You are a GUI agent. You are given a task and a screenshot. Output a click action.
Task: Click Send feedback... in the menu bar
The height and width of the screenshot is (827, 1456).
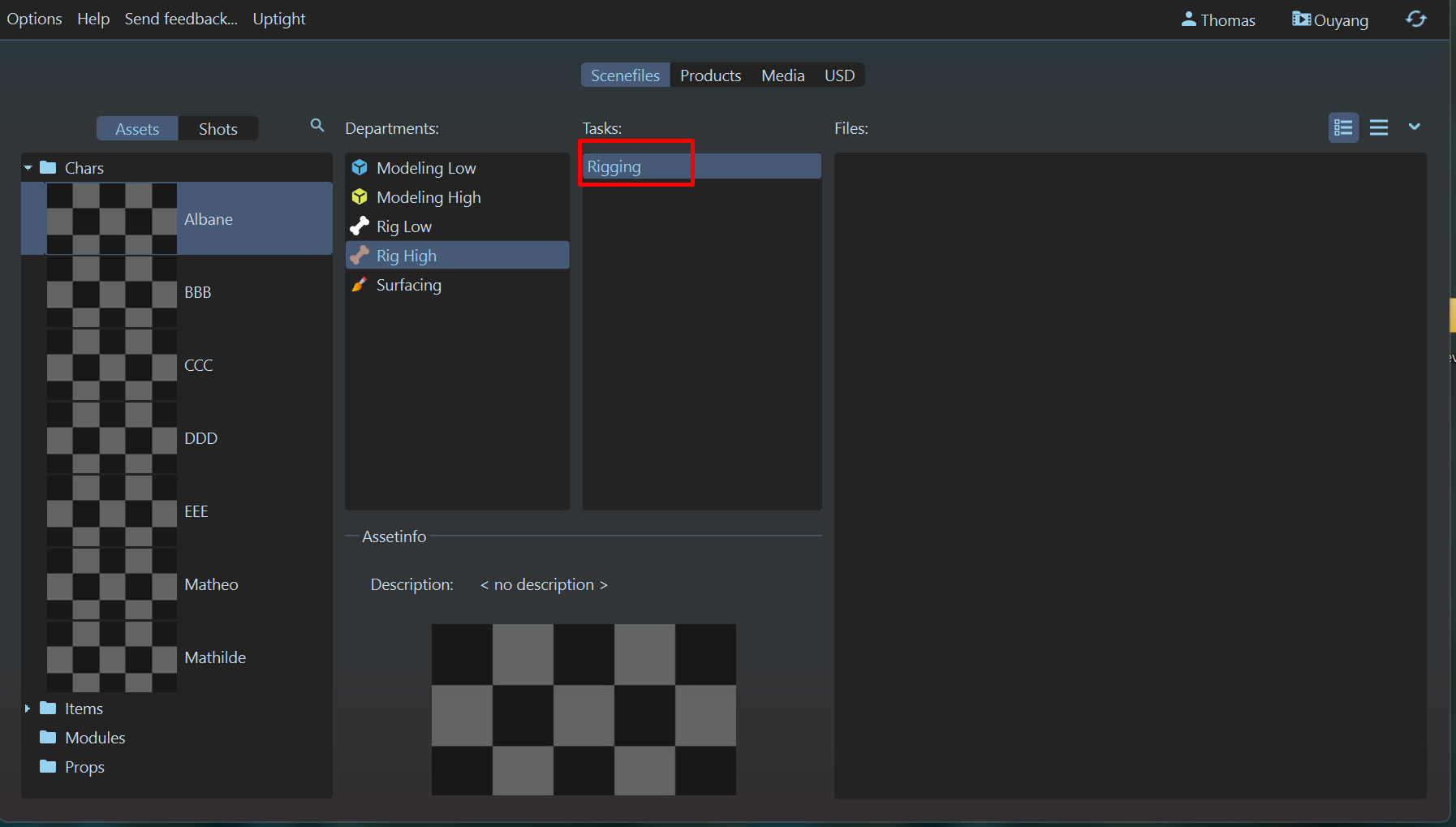click(181, 19)
